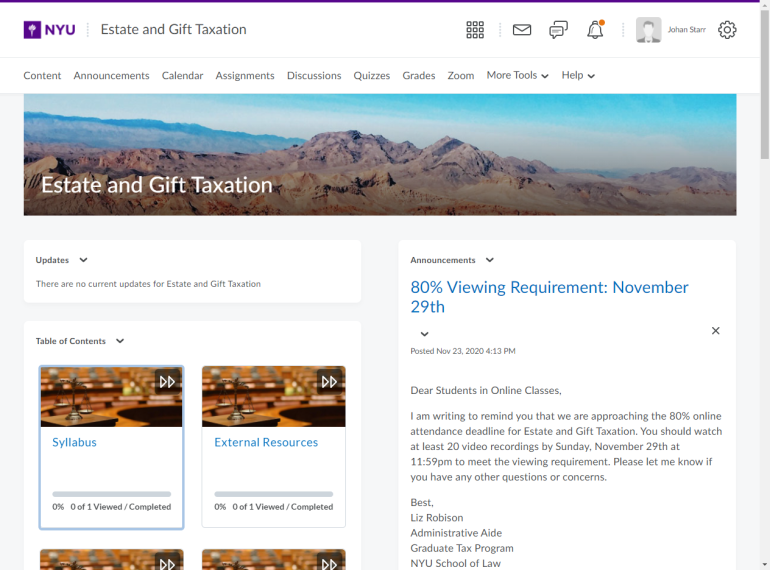Open the message alerts envelope icon

(522, 30)
